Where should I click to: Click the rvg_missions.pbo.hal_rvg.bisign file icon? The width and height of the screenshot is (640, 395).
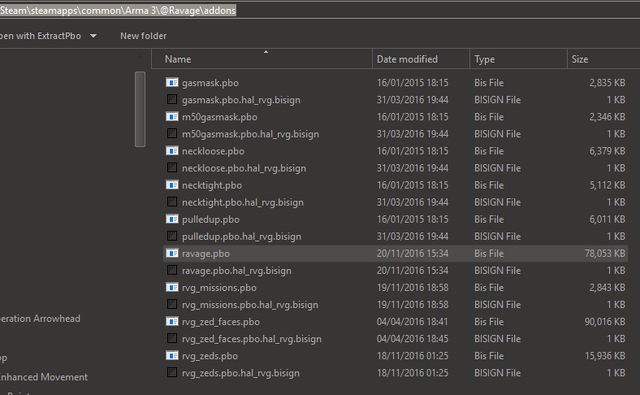click(172, 304)
